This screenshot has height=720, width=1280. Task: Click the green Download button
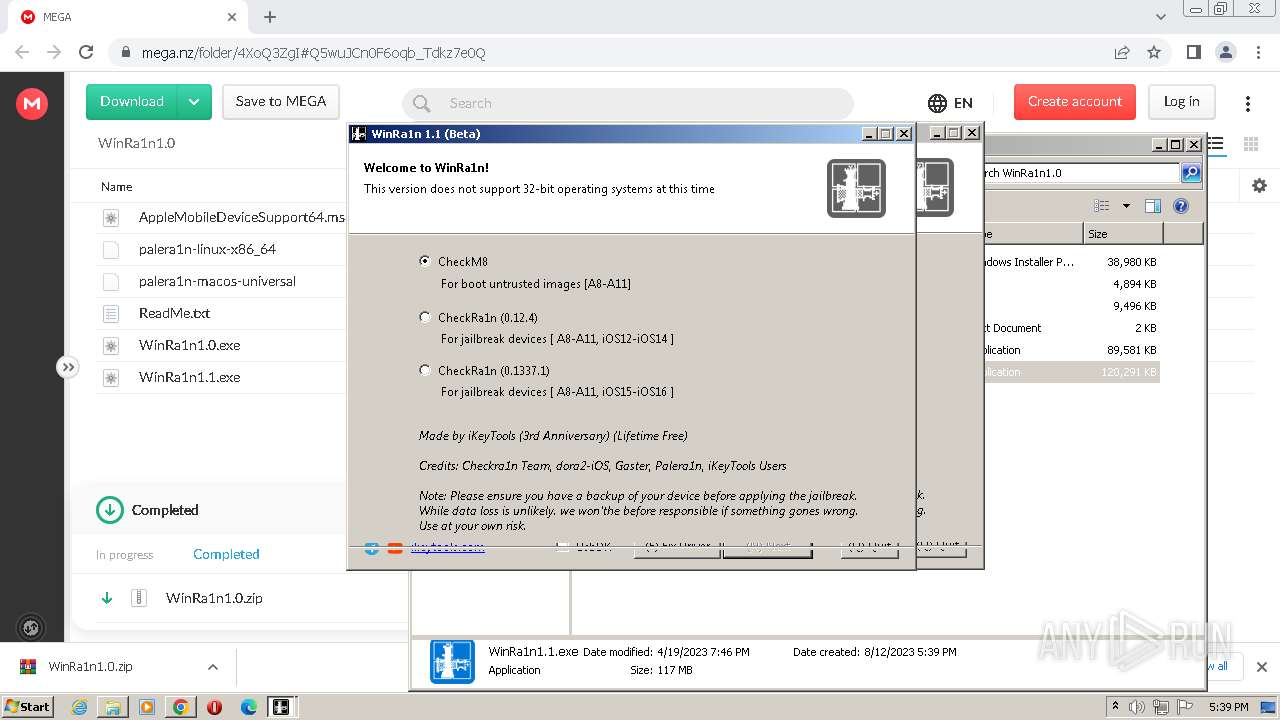(131, 102)
